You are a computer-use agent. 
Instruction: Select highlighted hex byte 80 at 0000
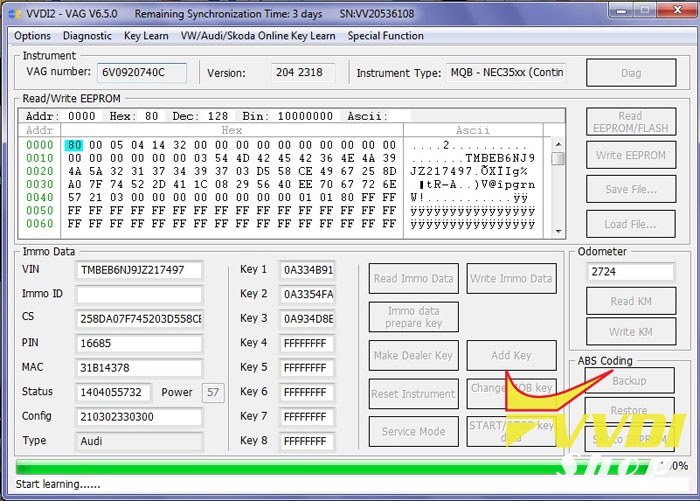(x=74, y=145)
